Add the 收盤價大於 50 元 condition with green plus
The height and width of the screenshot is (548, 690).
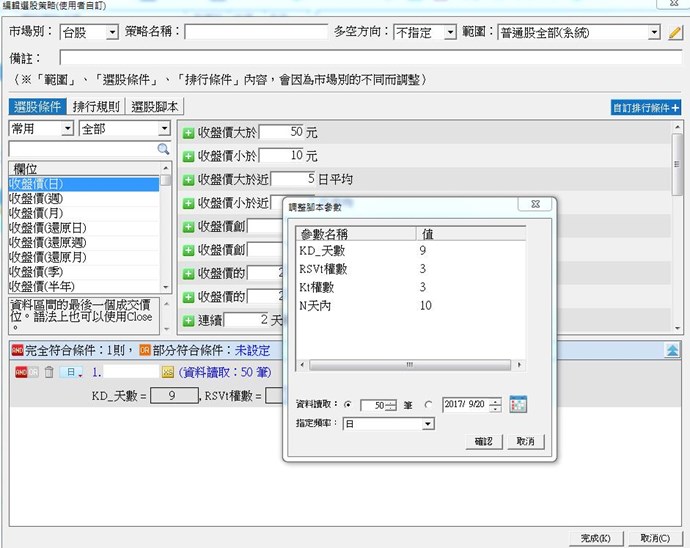(x=188, y=132)
